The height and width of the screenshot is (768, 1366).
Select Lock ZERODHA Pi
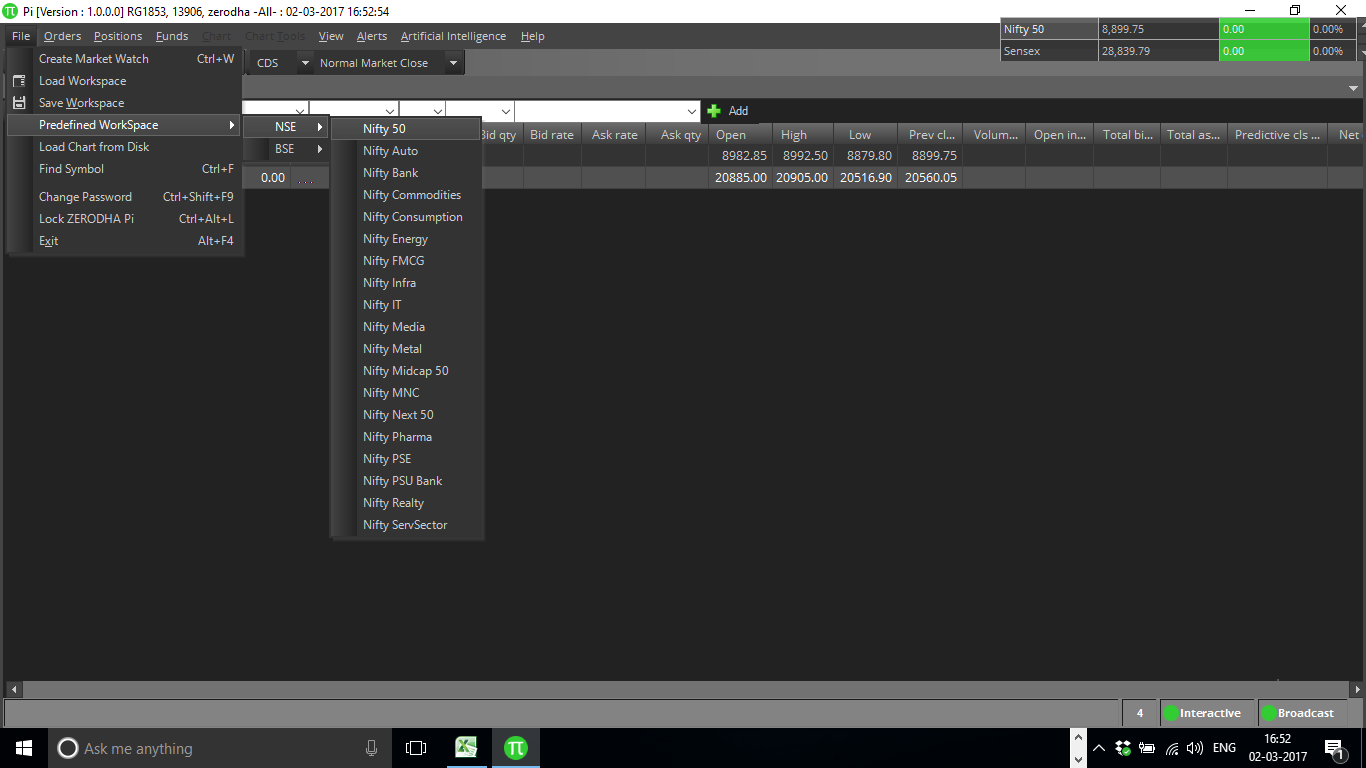(x=125, y=219)
